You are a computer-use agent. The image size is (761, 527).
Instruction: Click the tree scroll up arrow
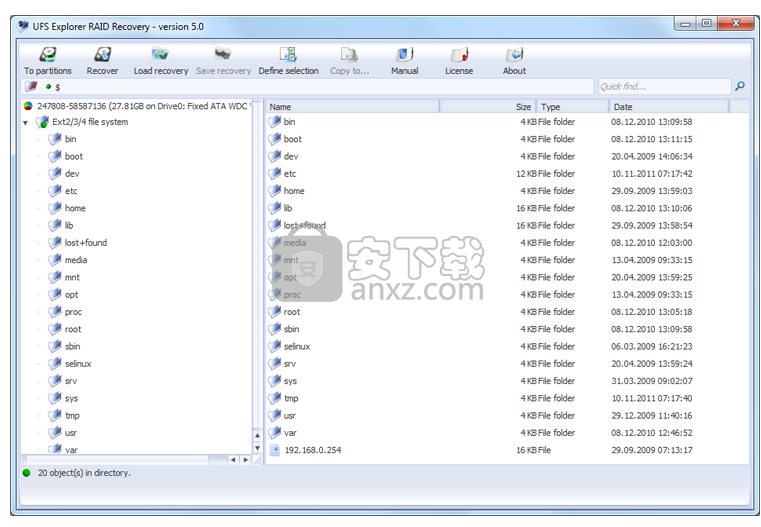(257, 435)
